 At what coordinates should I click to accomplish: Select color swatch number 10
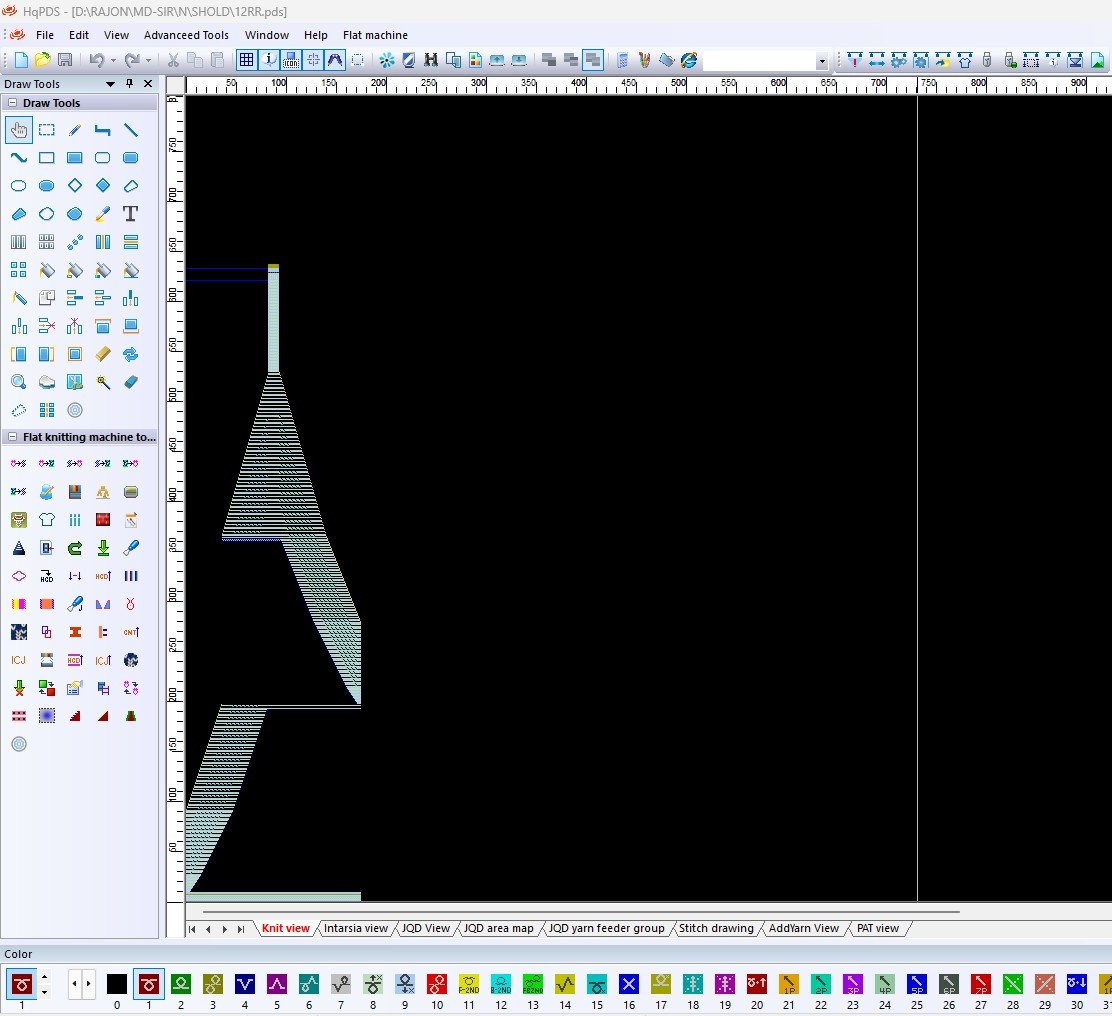point(437,984)
